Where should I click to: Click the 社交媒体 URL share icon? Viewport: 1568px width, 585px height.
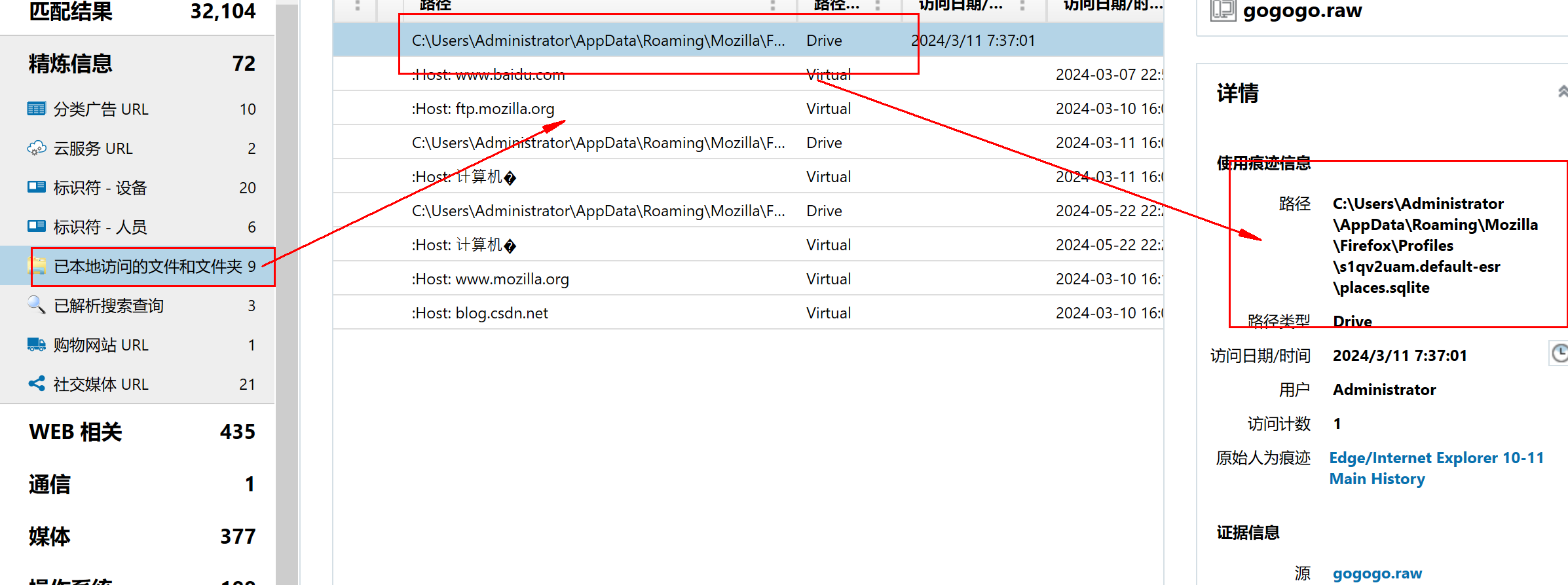(36, 384)
